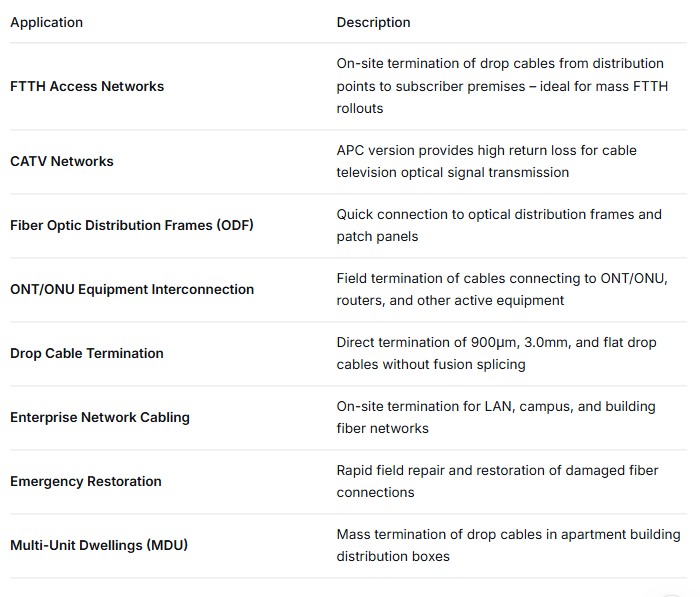
Task: Click the words 'patch panels' in ODF description
Action: click(377, 236)
